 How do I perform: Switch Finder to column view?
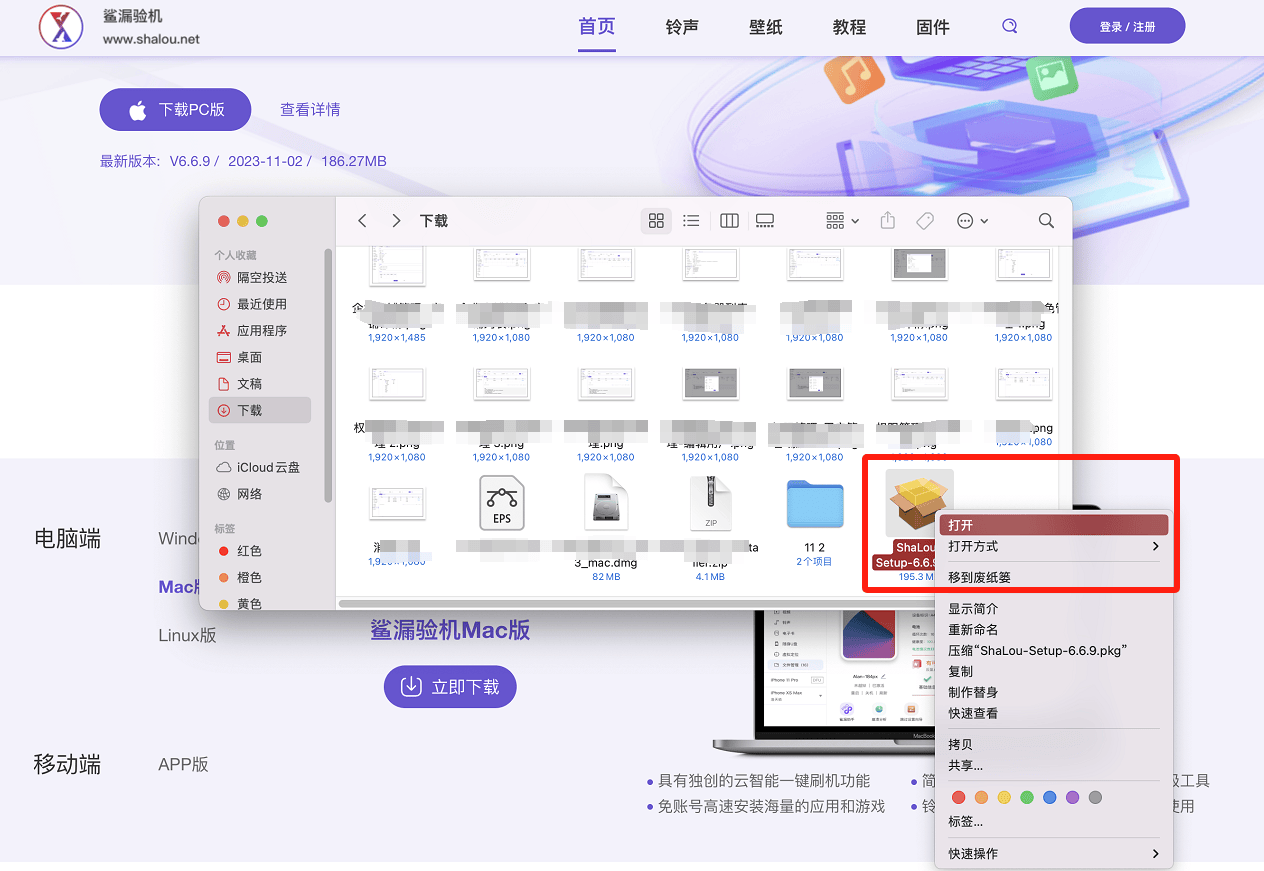pyautogui.click(x=728, y=220)
